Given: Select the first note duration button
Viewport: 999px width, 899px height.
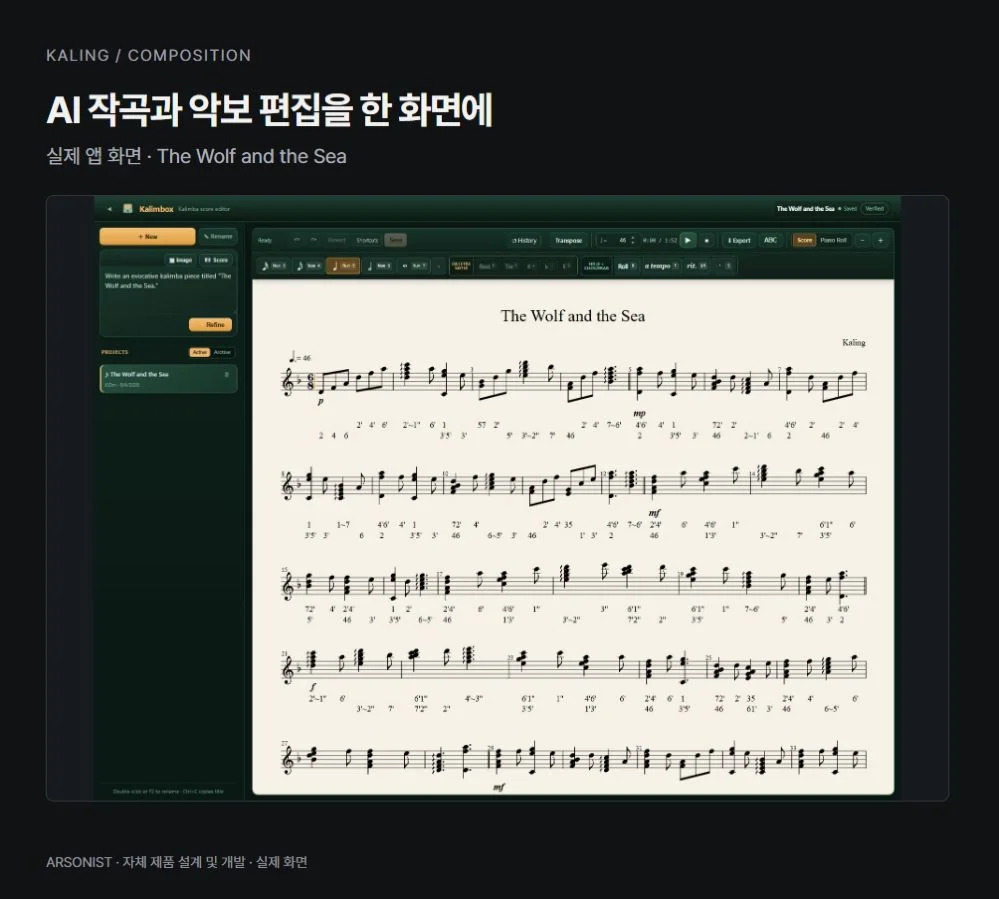Looking at the screenshot, I should pyautogui.click(x=275, y=266).
